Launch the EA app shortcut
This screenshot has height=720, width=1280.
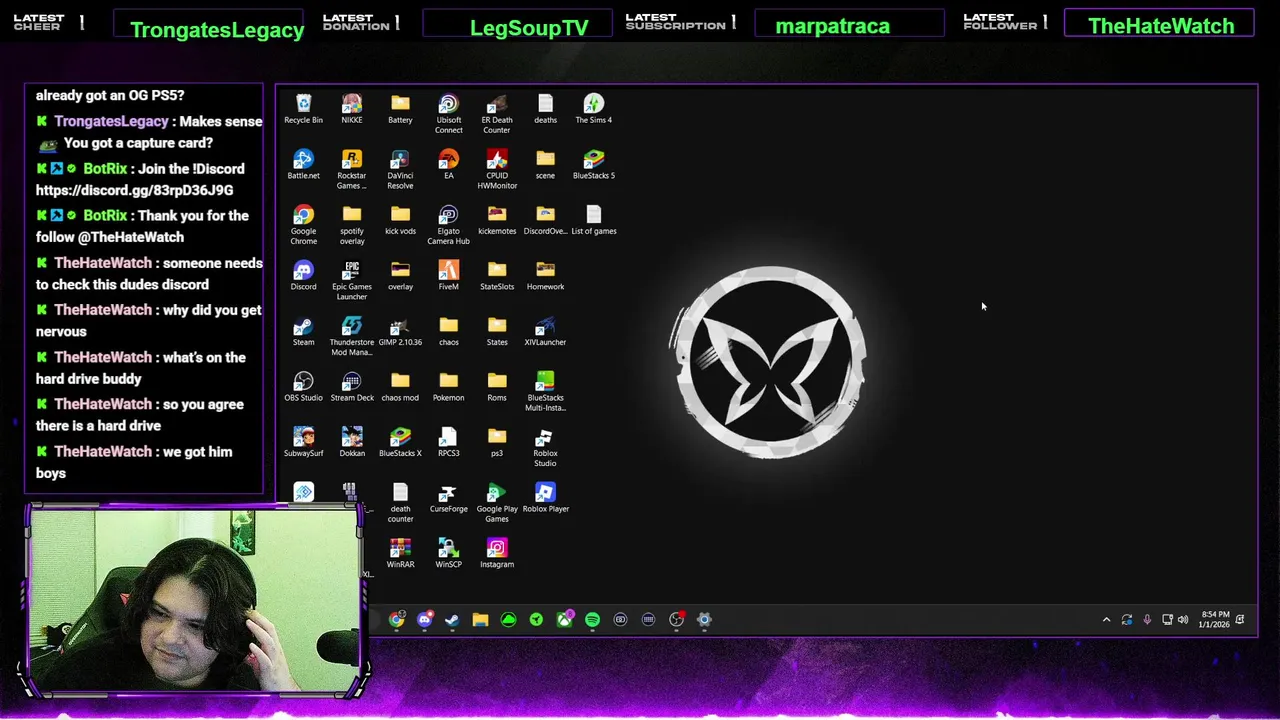(448, 165)
